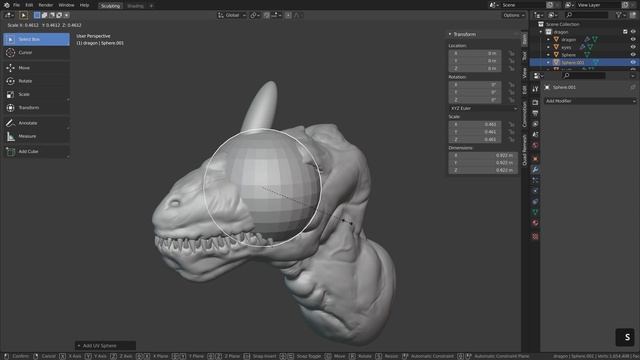Click the Dimensions X value field
The height and width of the screenshot is (360, 640).
(x=483, y=156)
